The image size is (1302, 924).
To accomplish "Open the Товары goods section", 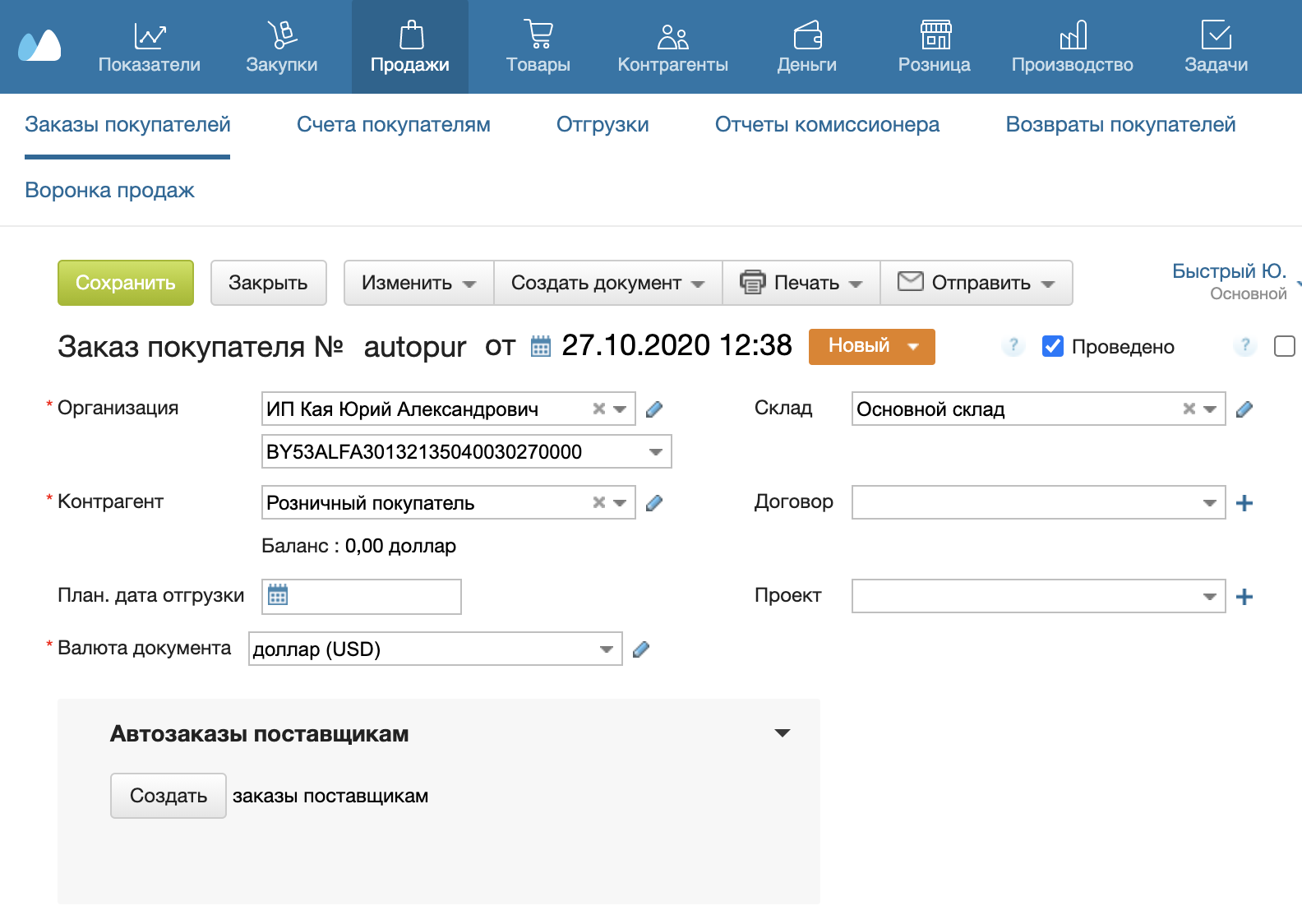I will pos(538,47).
